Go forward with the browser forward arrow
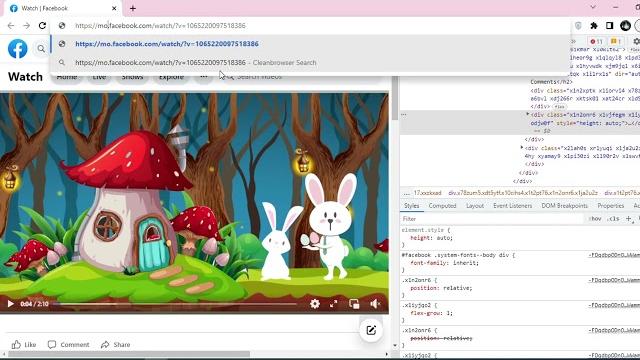640x360 pixels. point(27,25)
